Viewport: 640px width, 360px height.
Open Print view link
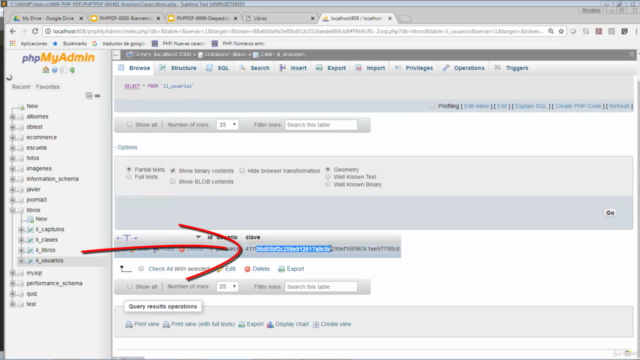(x=142, y=324)
